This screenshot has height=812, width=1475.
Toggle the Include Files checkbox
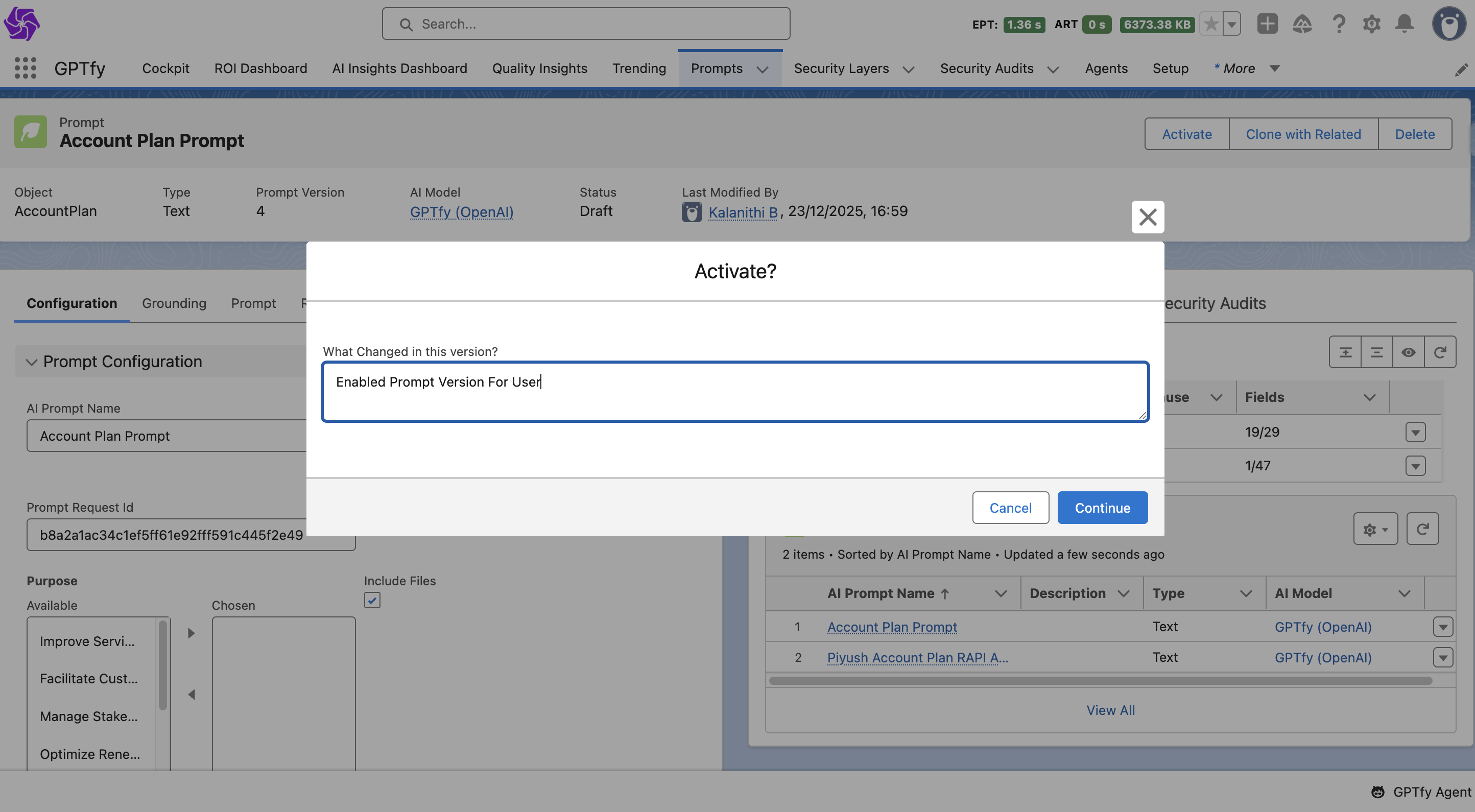tap(372, 600)
